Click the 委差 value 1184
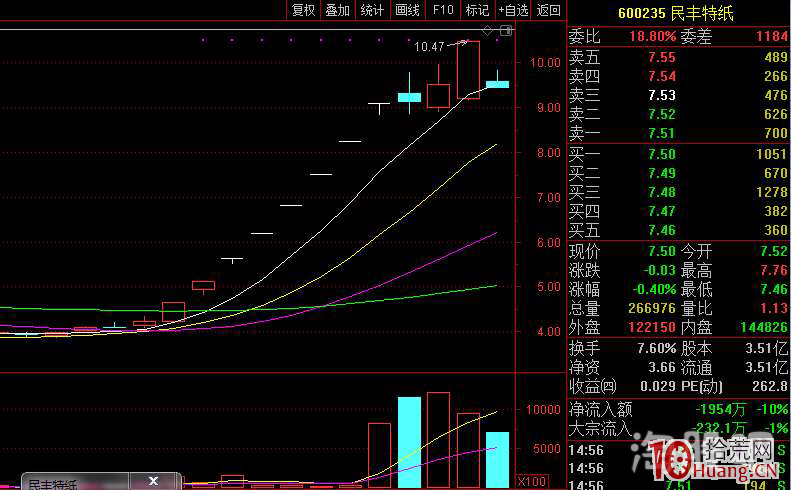Viewport: 791px width, 490px height. [x=772, y=36]
